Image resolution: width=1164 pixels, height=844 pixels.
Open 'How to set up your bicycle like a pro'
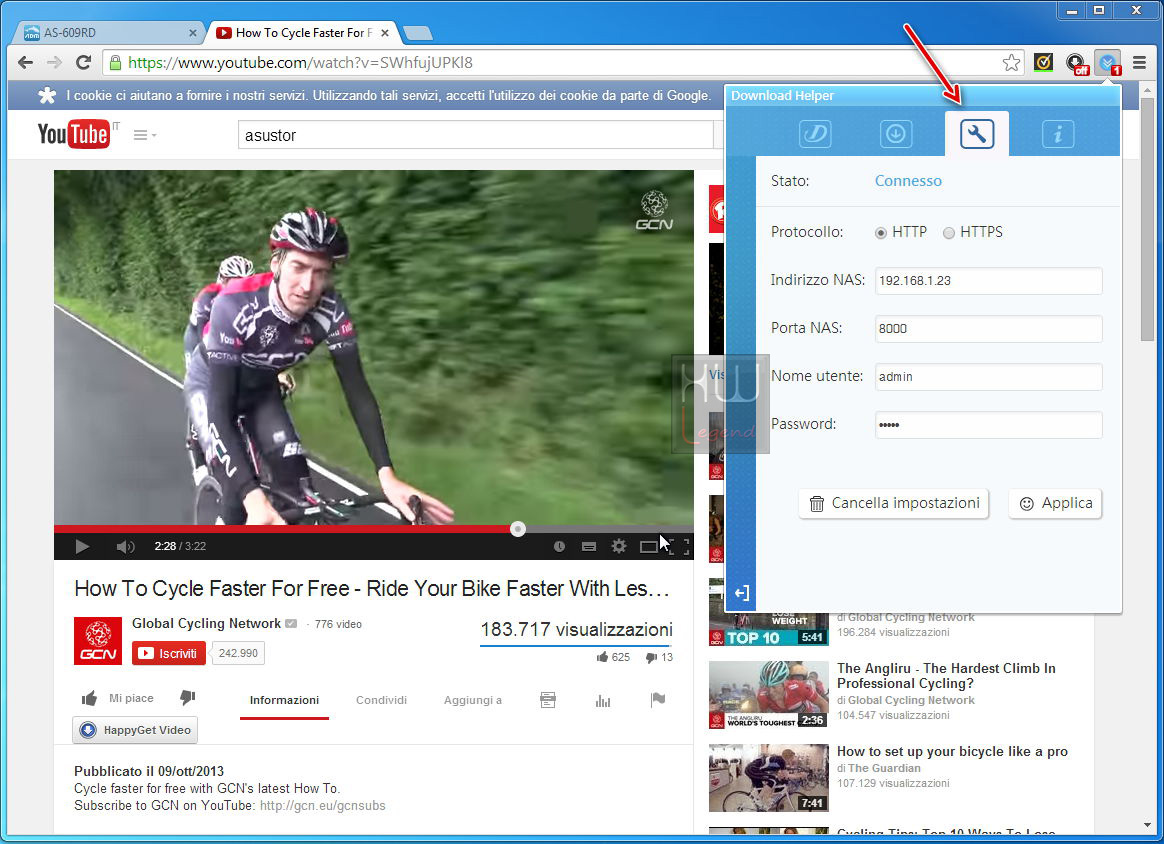952,751
